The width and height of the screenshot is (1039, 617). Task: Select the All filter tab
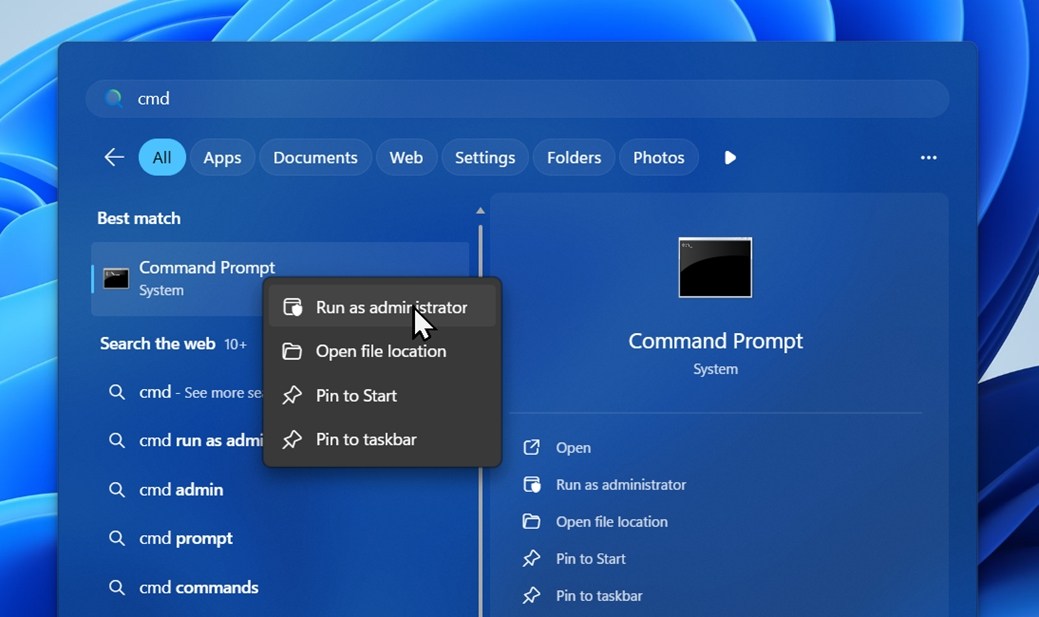pos(162,157)
